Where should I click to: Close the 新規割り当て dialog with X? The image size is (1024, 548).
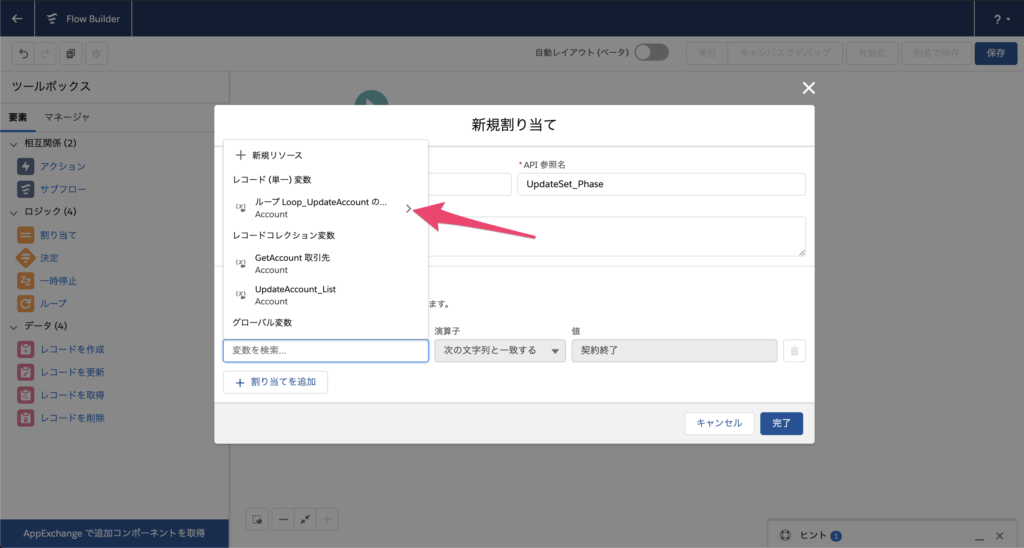[x=808, y=88]
